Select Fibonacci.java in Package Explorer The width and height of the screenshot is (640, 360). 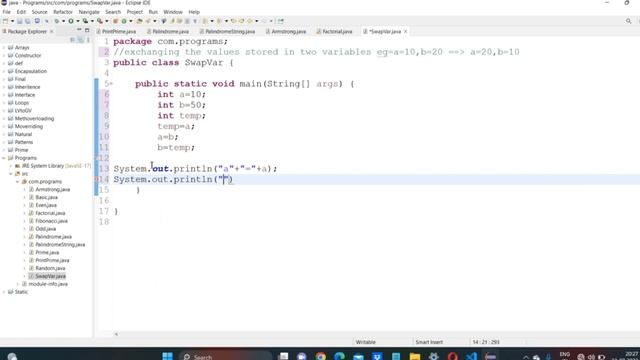coord(51,221)
